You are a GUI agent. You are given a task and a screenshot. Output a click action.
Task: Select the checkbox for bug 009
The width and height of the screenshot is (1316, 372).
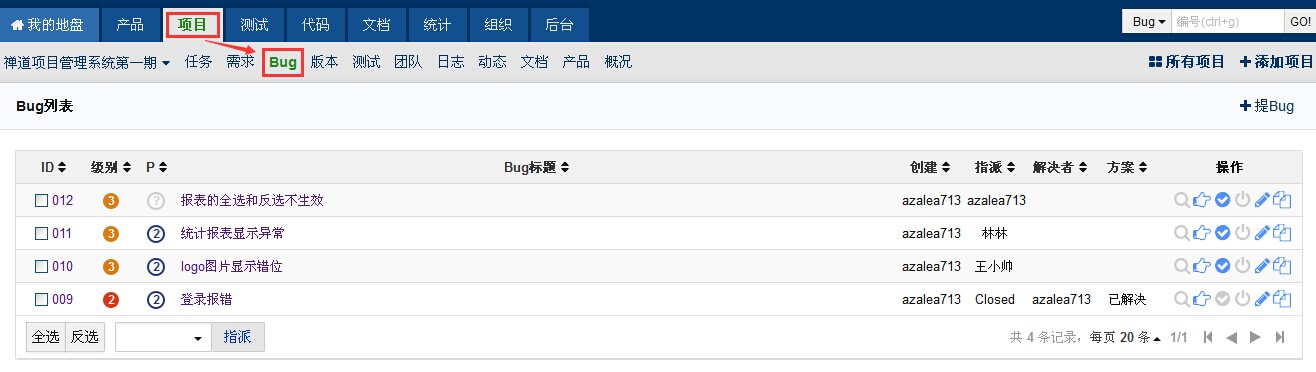click(41, 299)
